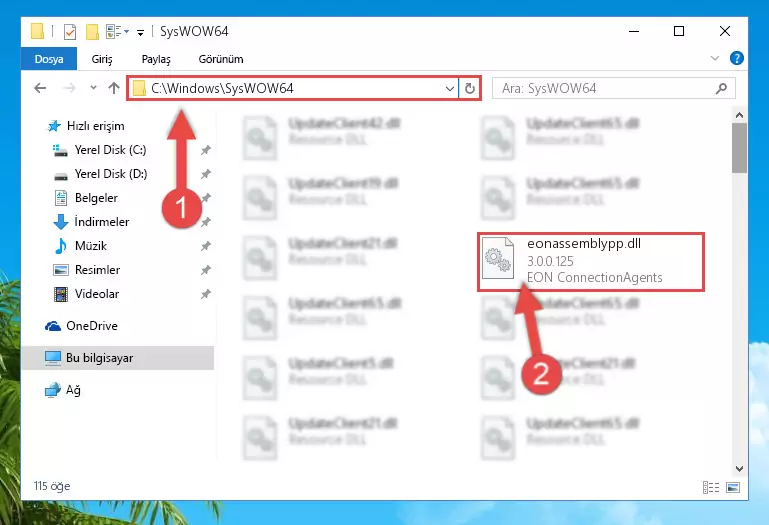The image size is (769, 525).
Task: Refresh the SysWOW64 folder view
Action: pyautogui.click(x=469, y=89)
